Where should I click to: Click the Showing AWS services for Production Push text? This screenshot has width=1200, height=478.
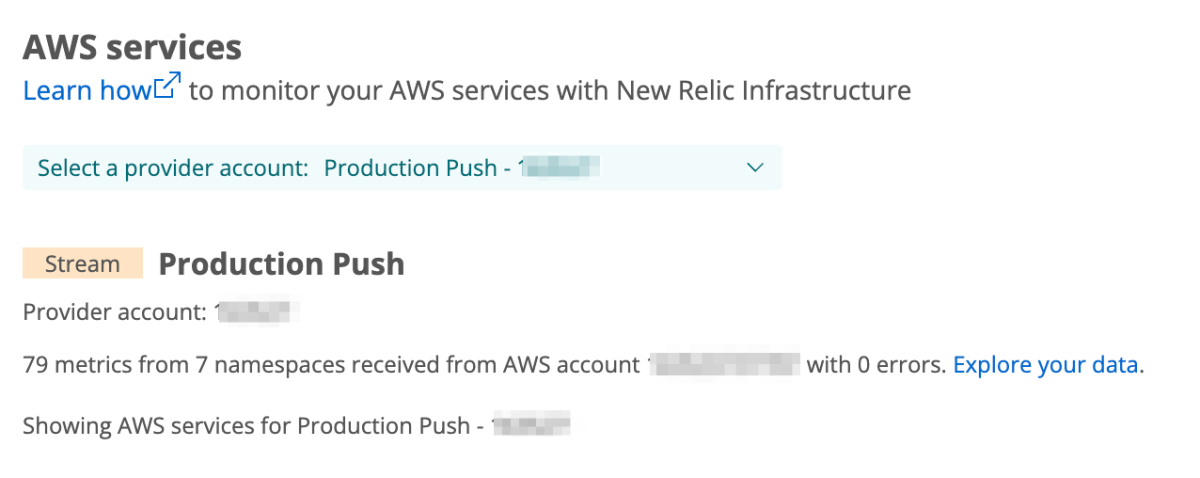[x=246, y=425]
